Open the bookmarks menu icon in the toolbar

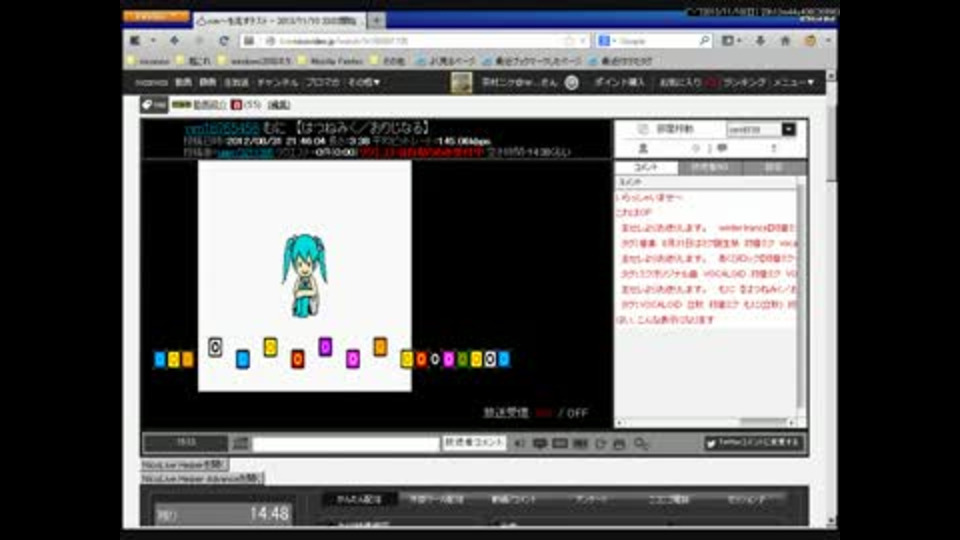[x=730, y=40]
